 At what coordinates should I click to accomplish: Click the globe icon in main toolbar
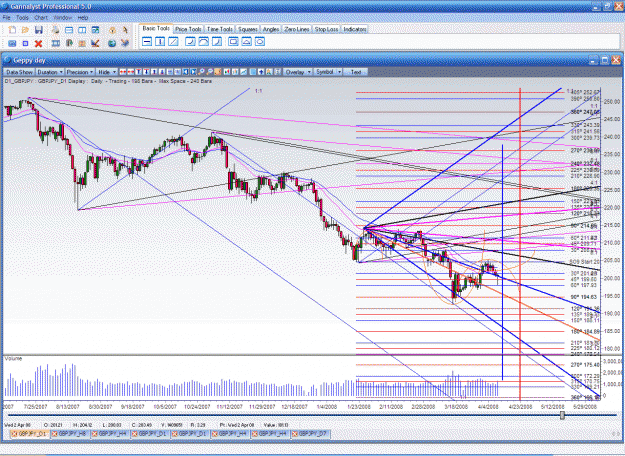click(x=112, y=43)
